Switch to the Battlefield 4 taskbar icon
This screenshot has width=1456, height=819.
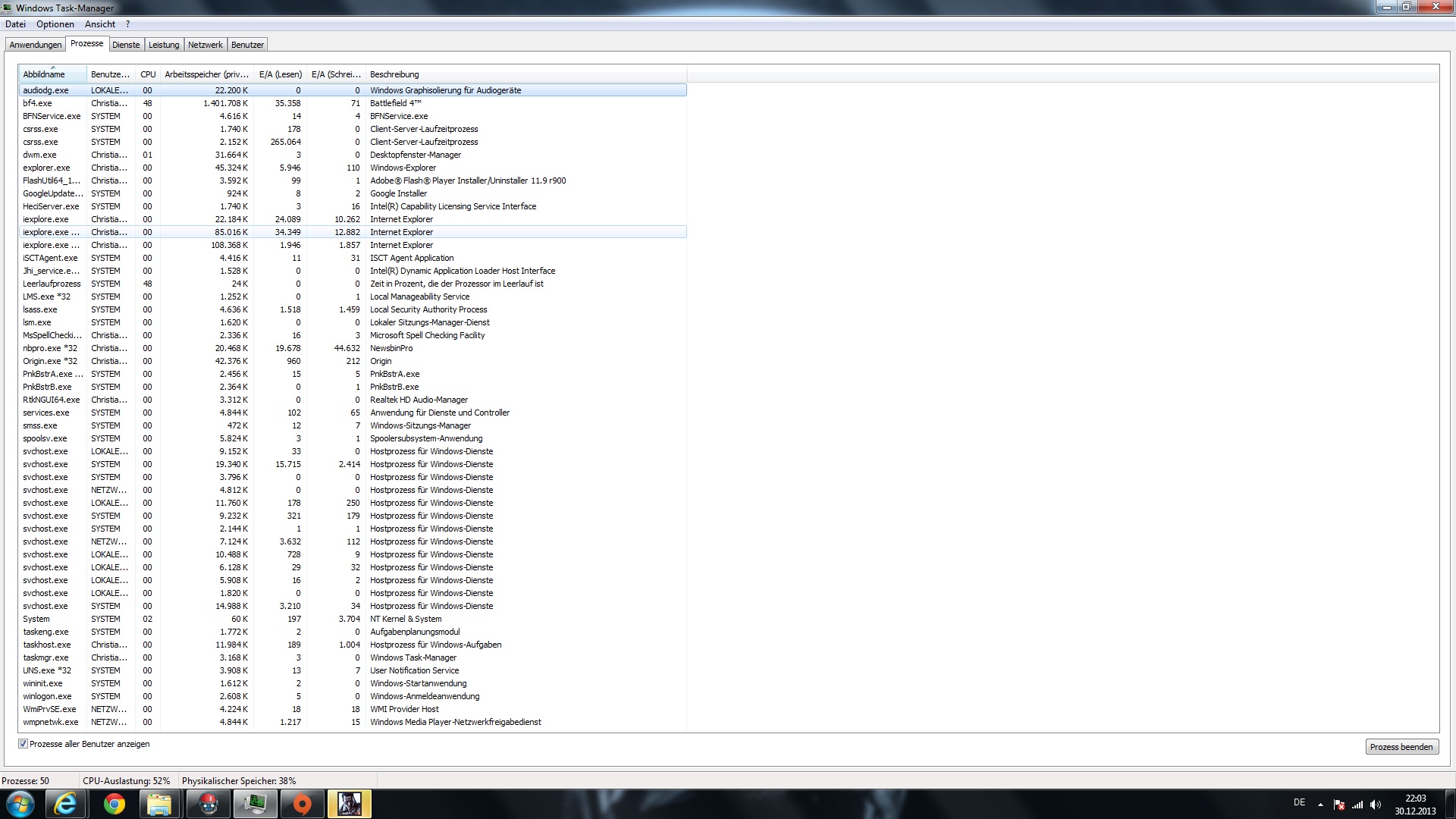coord(349,804)
